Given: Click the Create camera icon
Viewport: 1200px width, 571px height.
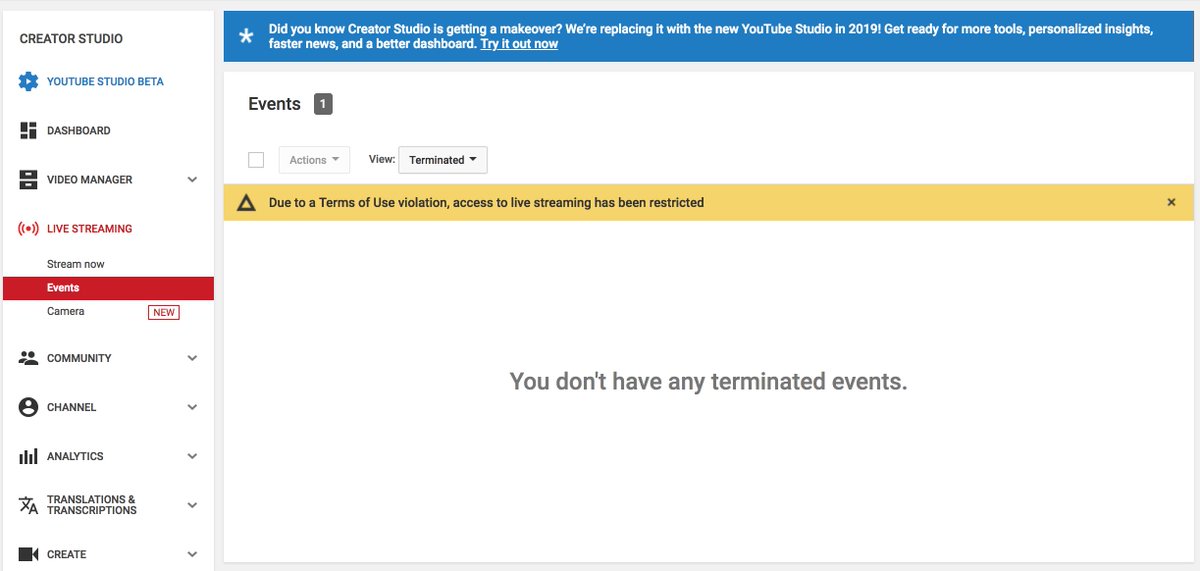Looking at the screenshot, I should 28,554.
